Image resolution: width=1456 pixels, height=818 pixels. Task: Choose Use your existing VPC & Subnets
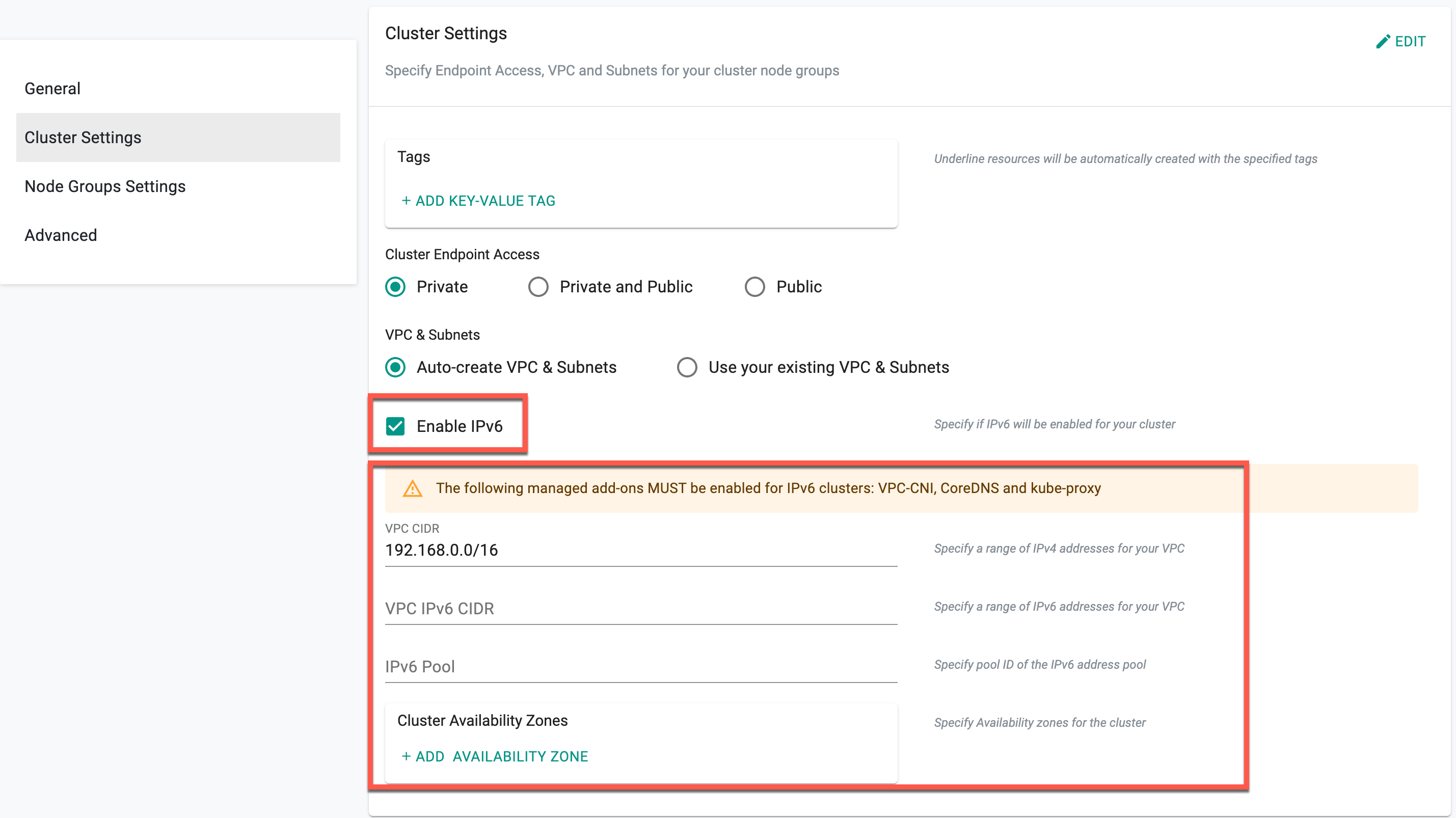coord(687,367)
